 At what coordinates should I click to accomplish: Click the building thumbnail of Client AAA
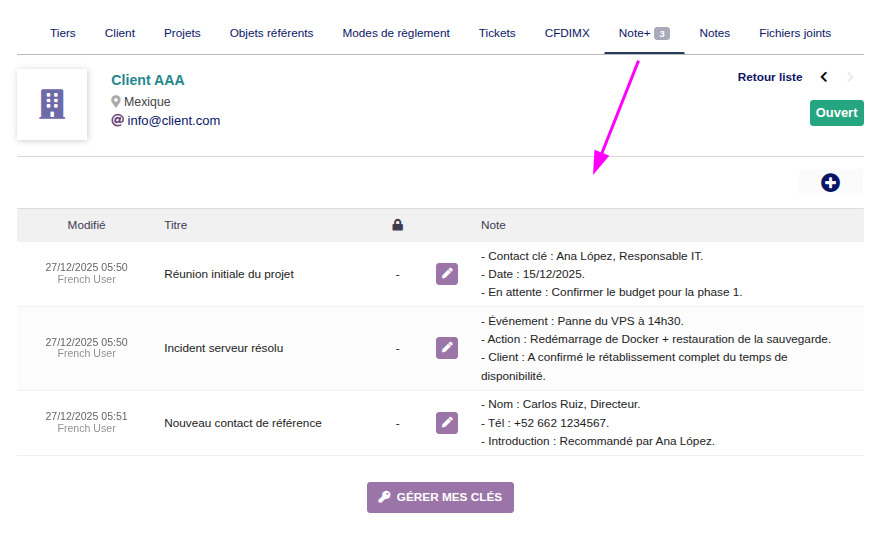[x=52, y=104]
